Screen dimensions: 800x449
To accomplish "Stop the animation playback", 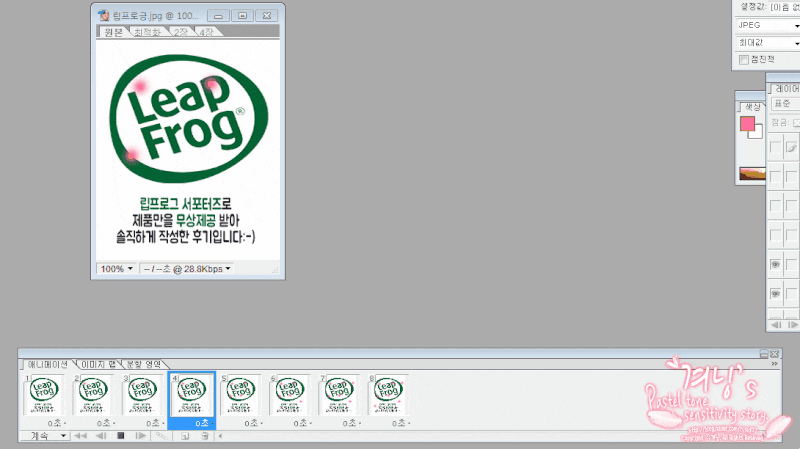I will pos(120,436).
